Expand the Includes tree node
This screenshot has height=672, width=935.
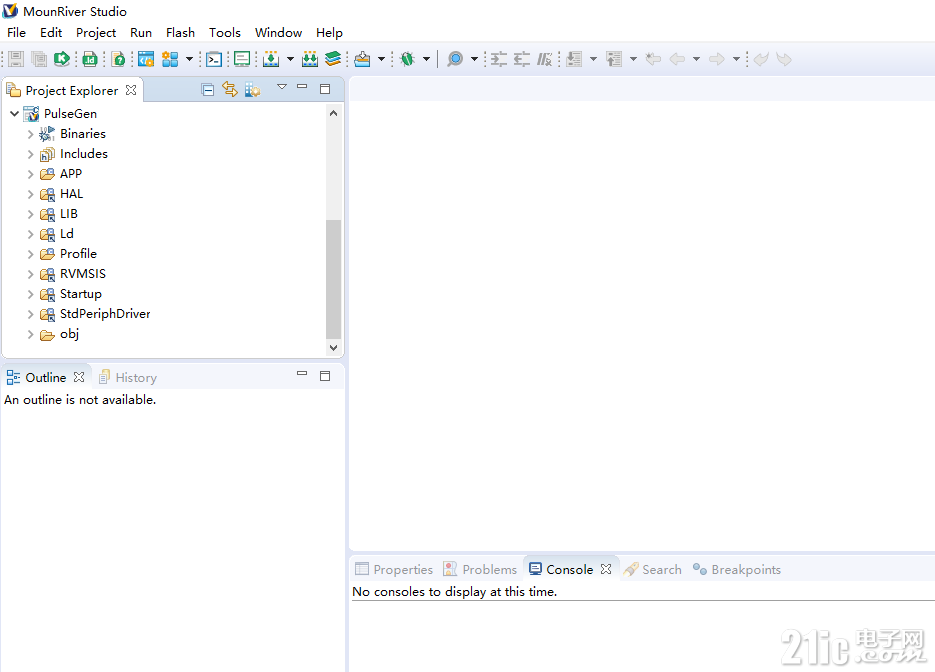(x=30, y=154)
